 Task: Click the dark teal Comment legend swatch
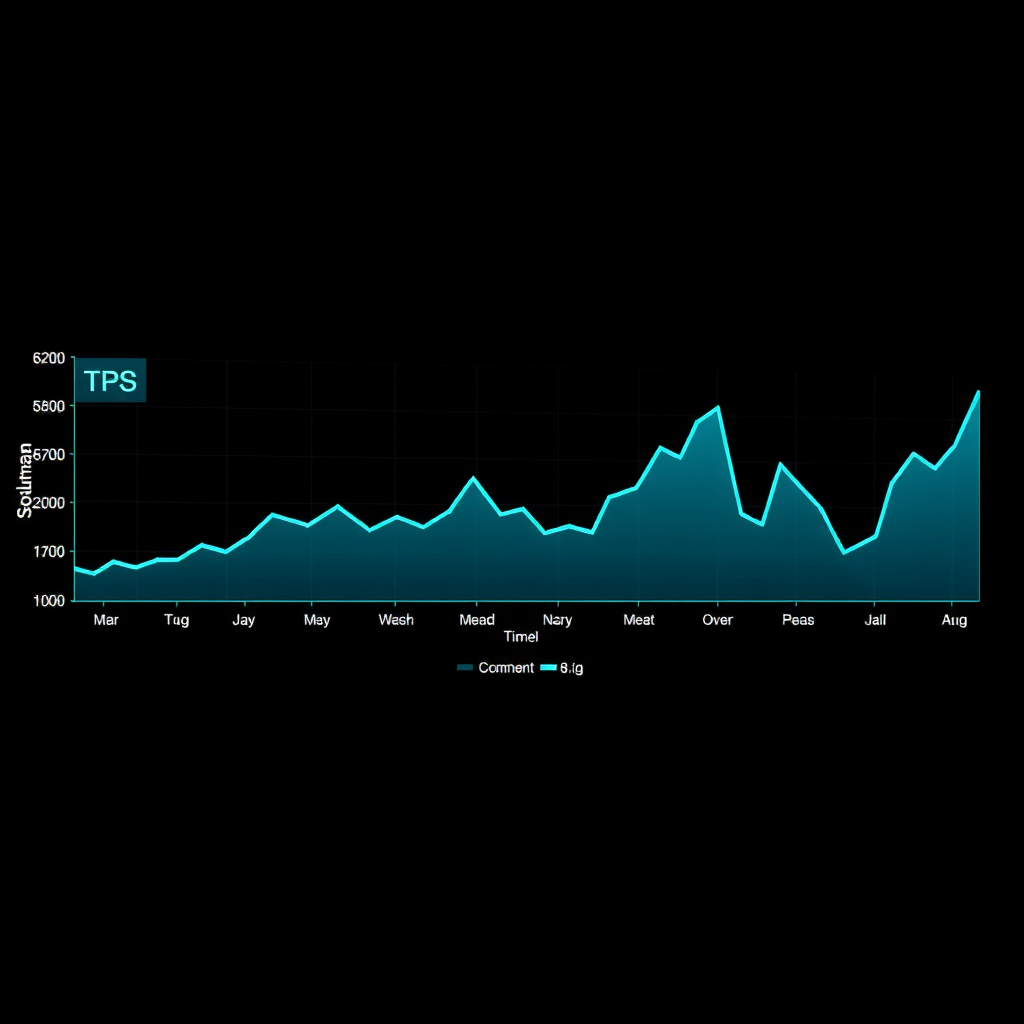tap(465, 668)
